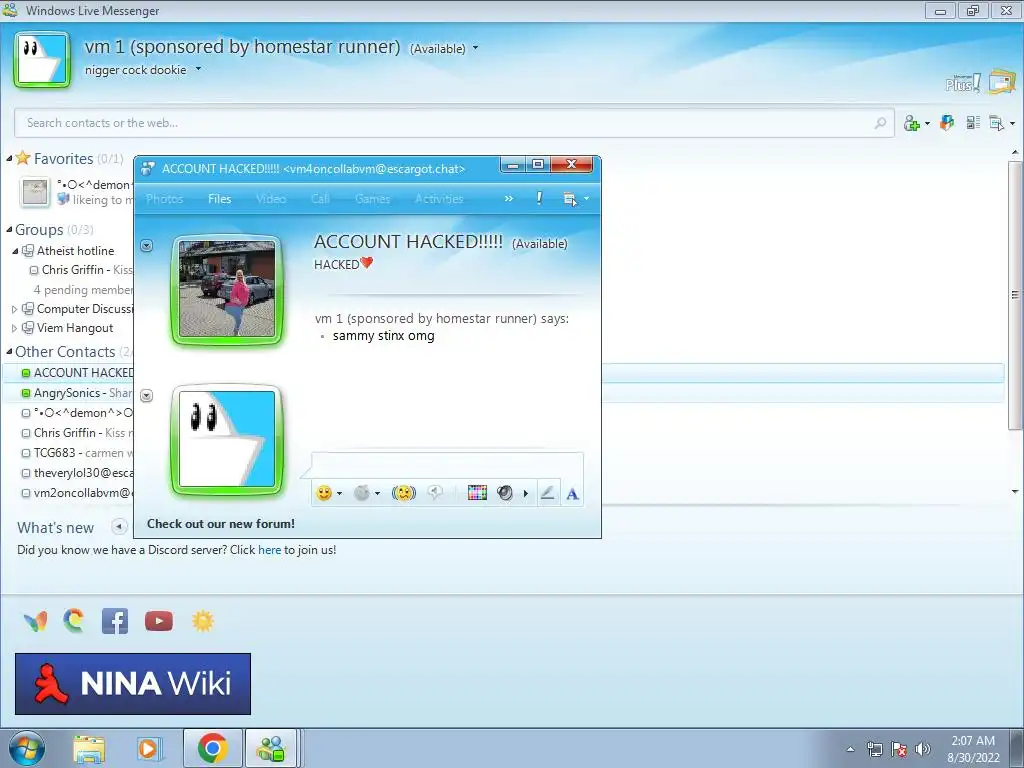This screenshot has width=1024, height=768.
Task: Click the sun weather icon
Action: coord(203,621)
